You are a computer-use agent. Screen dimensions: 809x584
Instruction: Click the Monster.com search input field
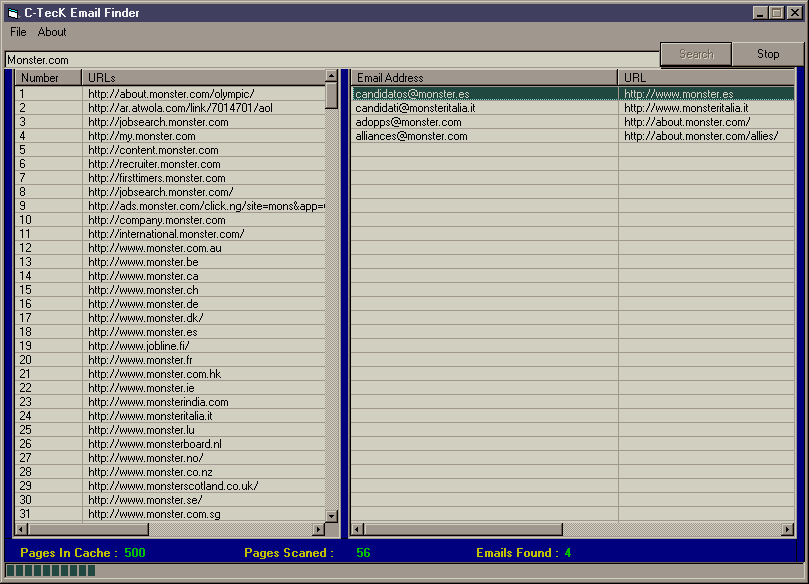[330, 60]
